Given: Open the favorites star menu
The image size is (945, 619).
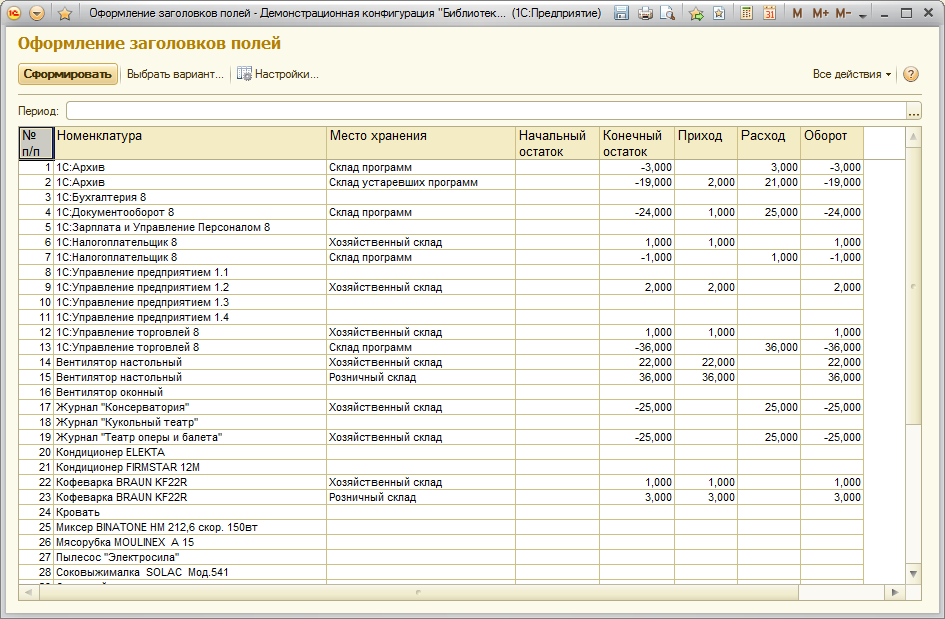Looking at the screenshot, I should click(64, 13).
